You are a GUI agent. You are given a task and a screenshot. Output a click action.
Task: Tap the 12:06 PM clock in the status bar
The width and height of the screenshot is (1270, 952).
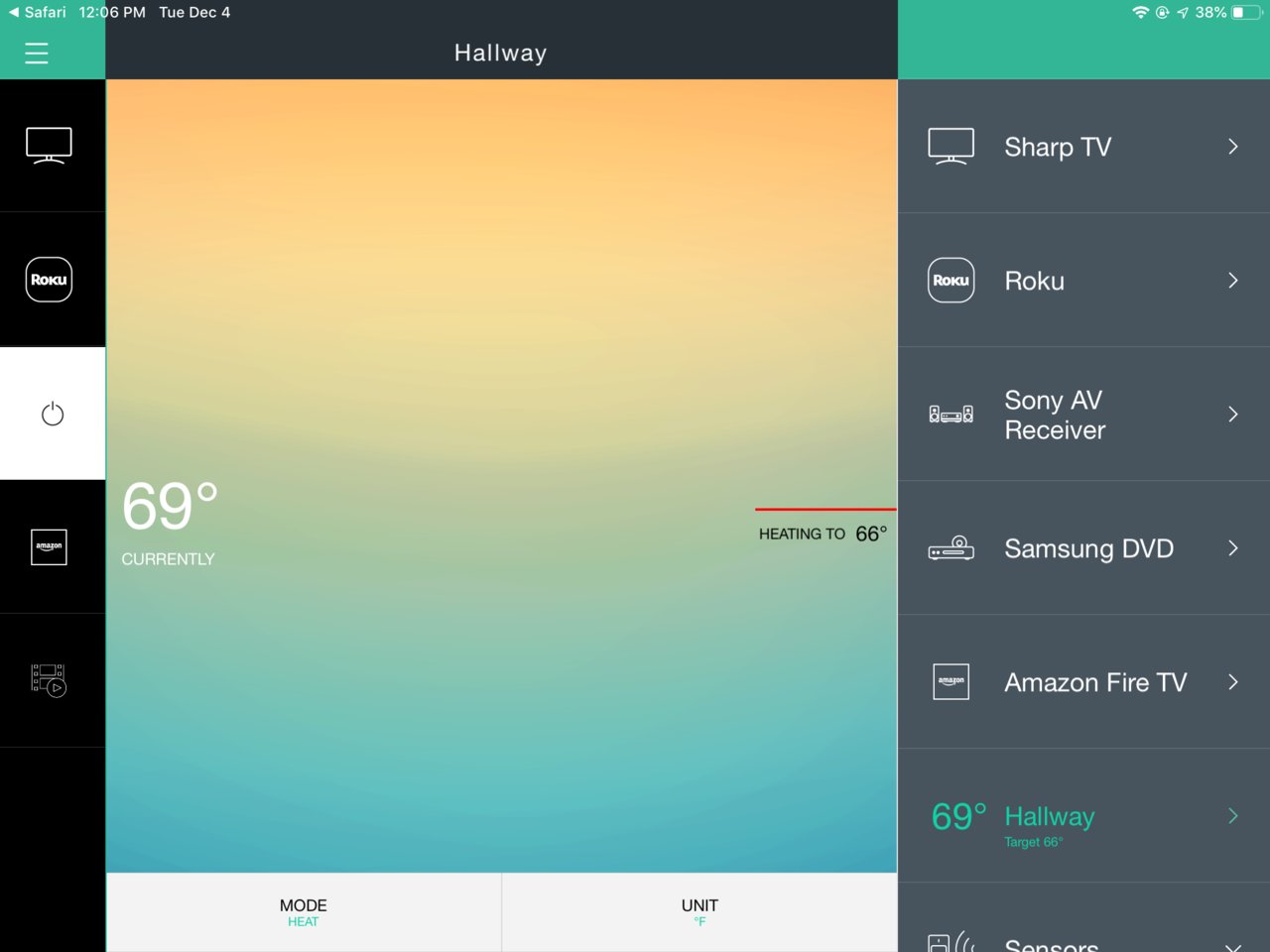(x=112, y=13)
